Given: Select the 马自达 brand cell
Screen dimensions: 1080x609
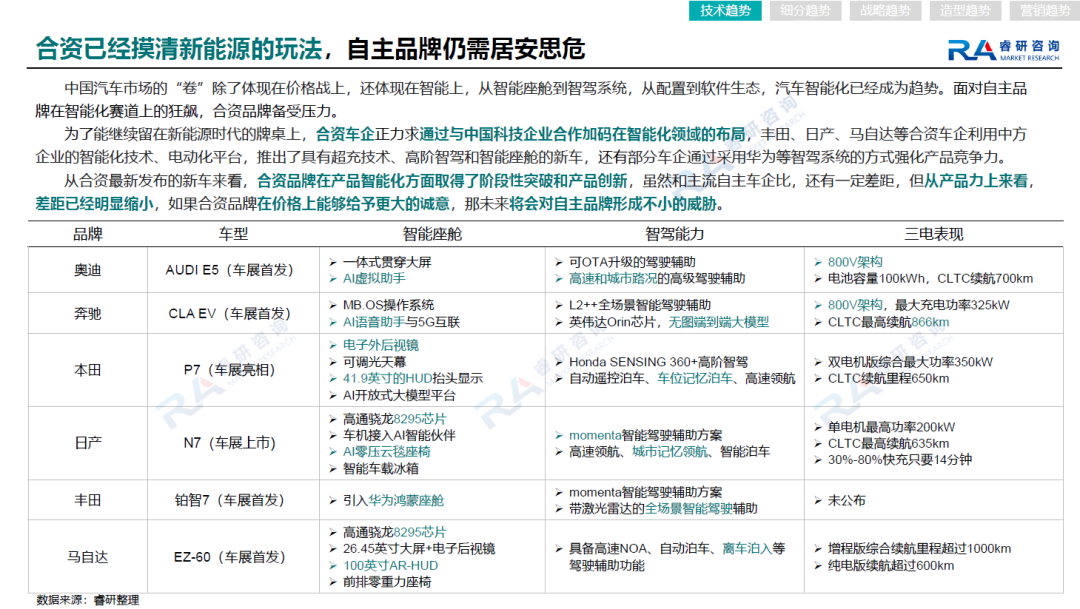Looking at the screenshot, I should pyautogui.click(x=87, y=557).
